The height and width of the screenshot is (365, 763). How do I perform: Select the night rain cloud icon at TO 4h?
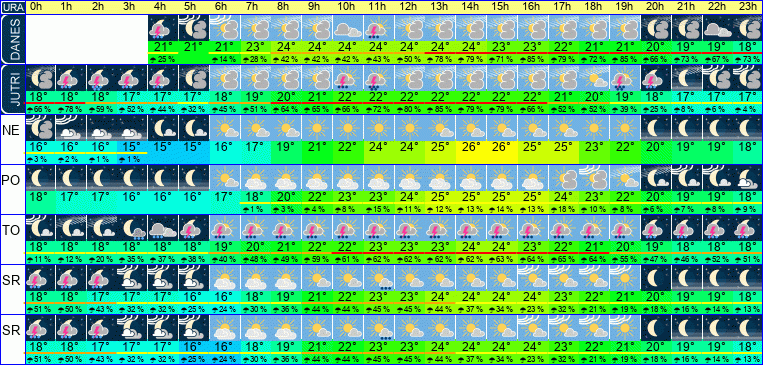coord(163,228)
